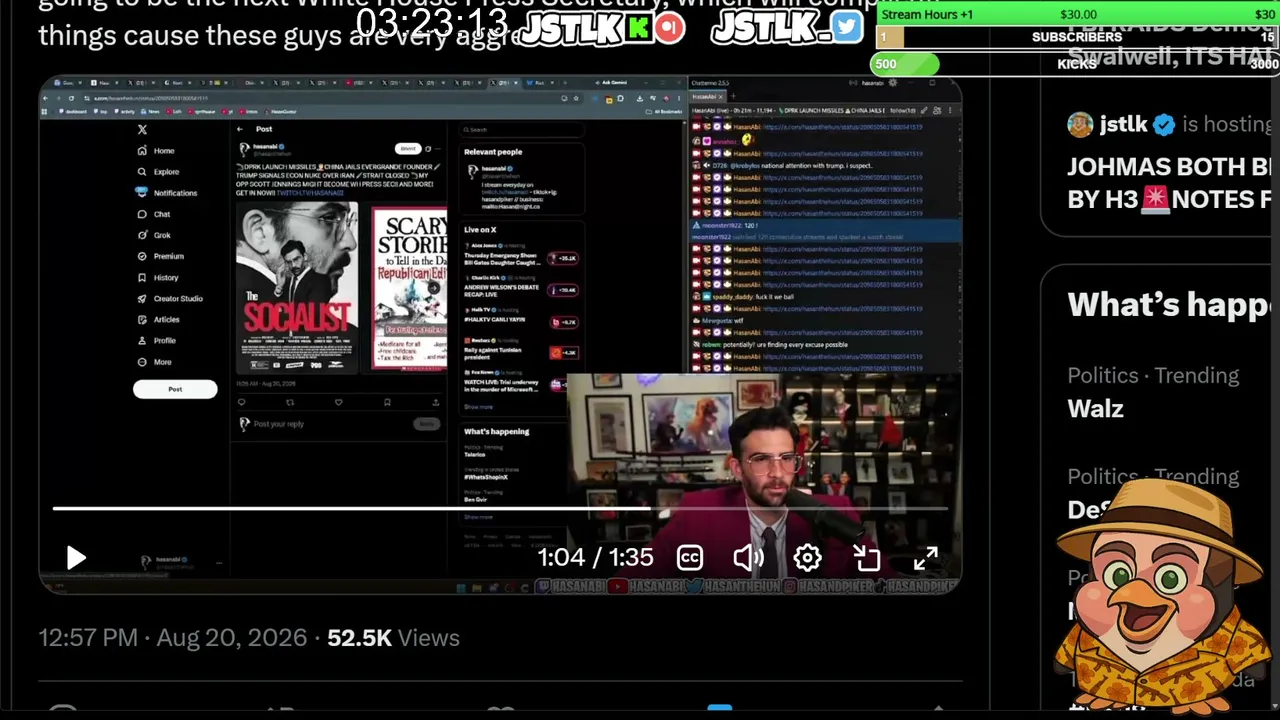Click the jstlk host avatar
Screen dimensions: 1280x720
1080,125
